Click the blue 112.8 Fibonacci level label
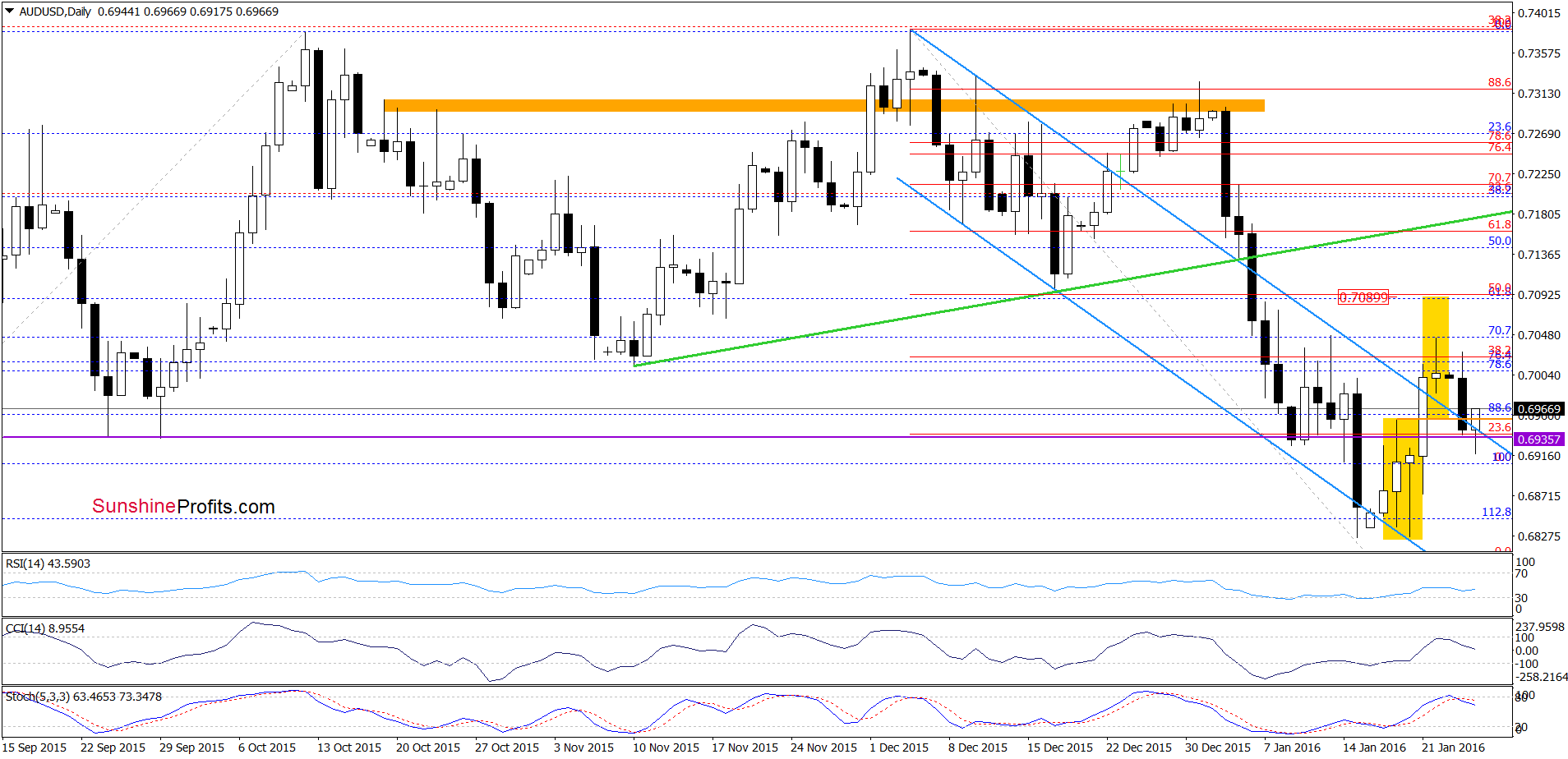1568x759 pixels. coord(1497,512)
